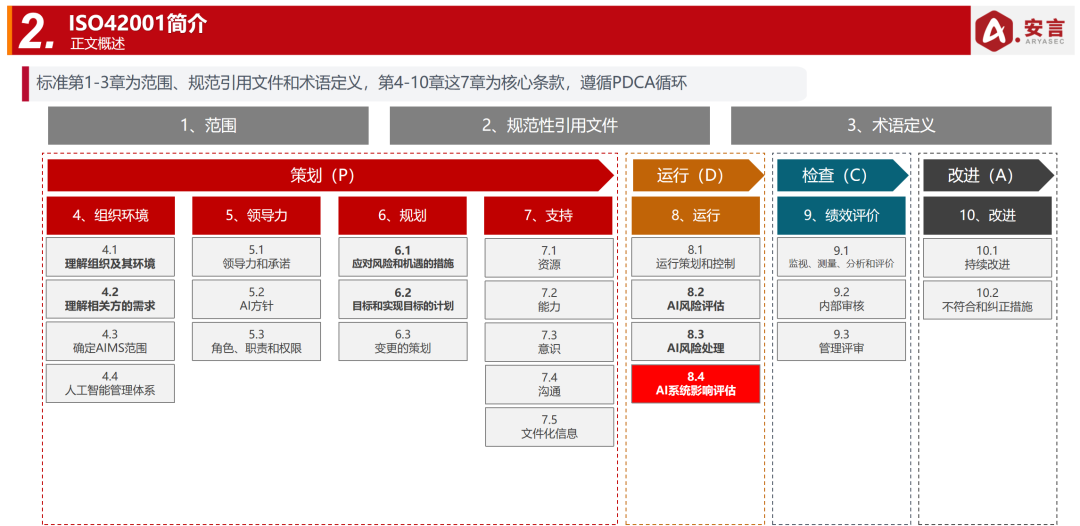Click box 10.1 持续改进

coord(988,257)
